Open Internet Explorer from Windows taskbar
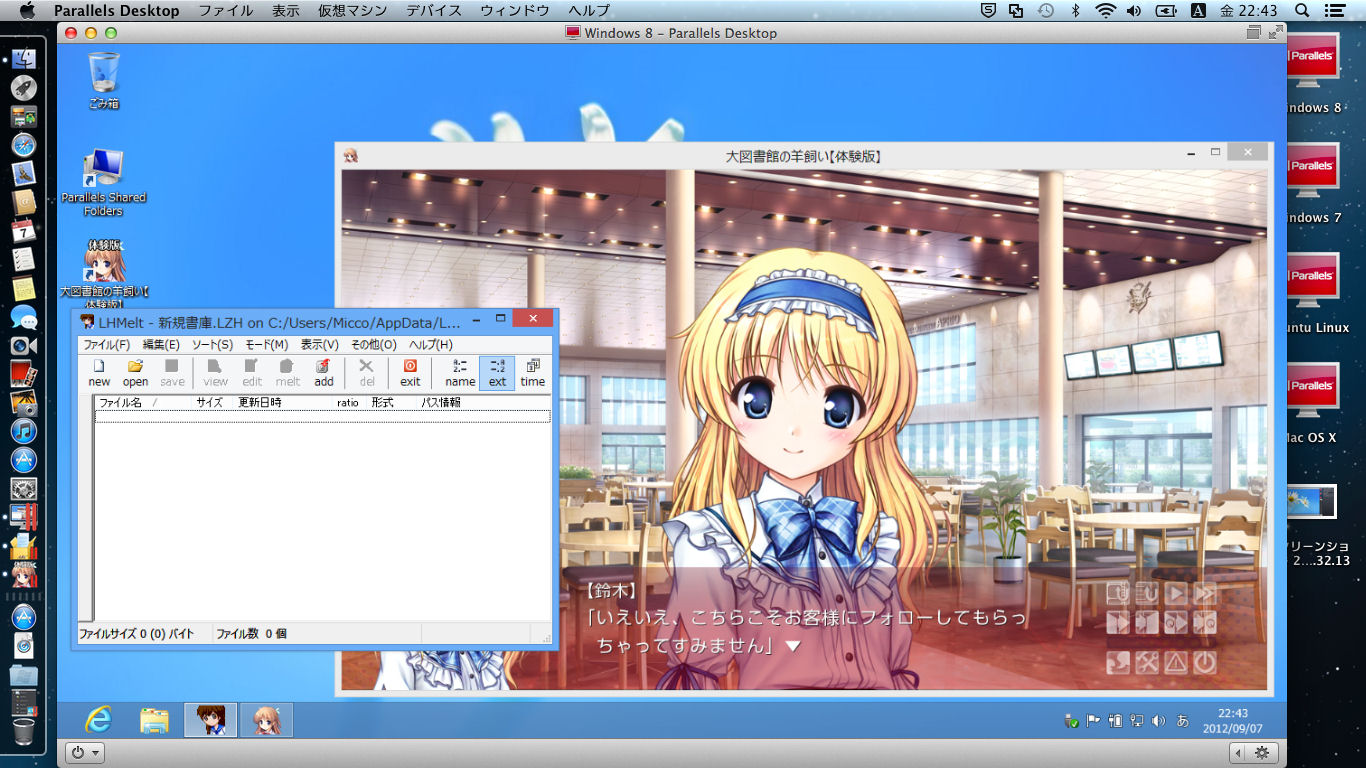Image resolution: width=1366 pixels, height=768 pixels. coord(98,720)
